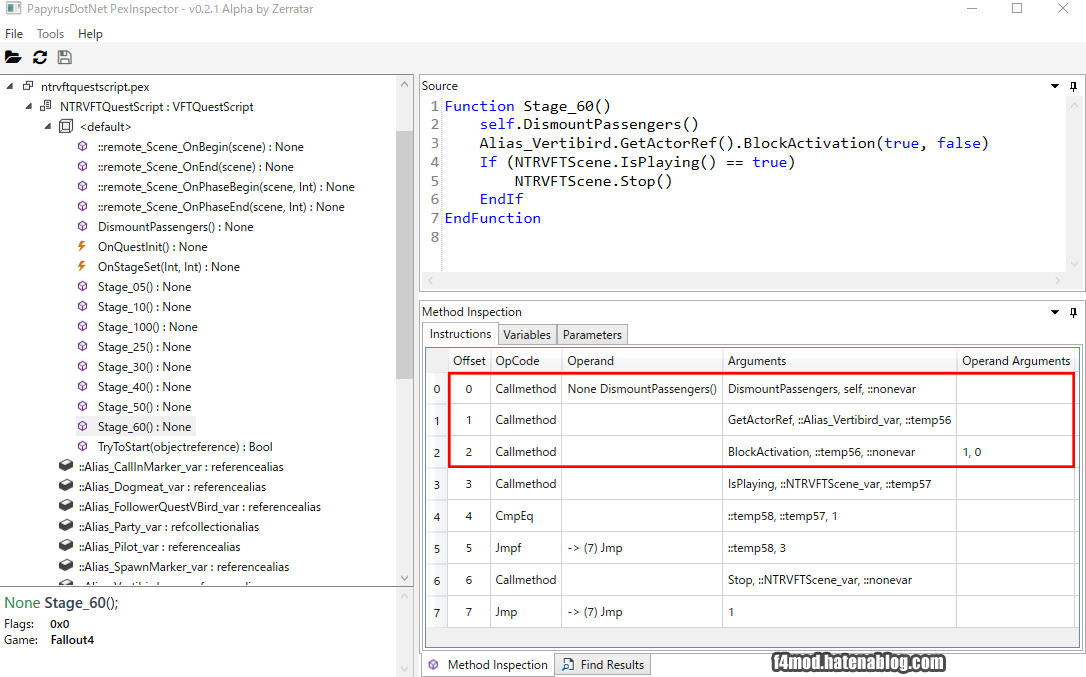Viewport: 1086px width, 677px height.
Task: Click the lightning icon beside OnQuestInit()
Action: pos(82,246)
